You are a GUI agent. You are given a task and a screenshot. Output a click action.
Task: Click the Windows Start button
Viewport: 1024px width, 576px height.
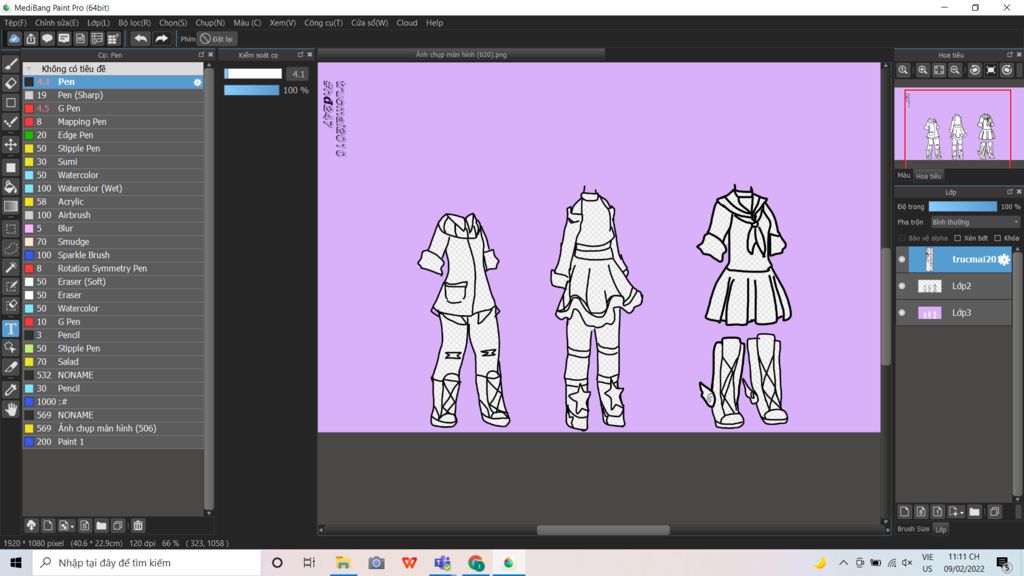pyautogui.click(x=16, y=562)
